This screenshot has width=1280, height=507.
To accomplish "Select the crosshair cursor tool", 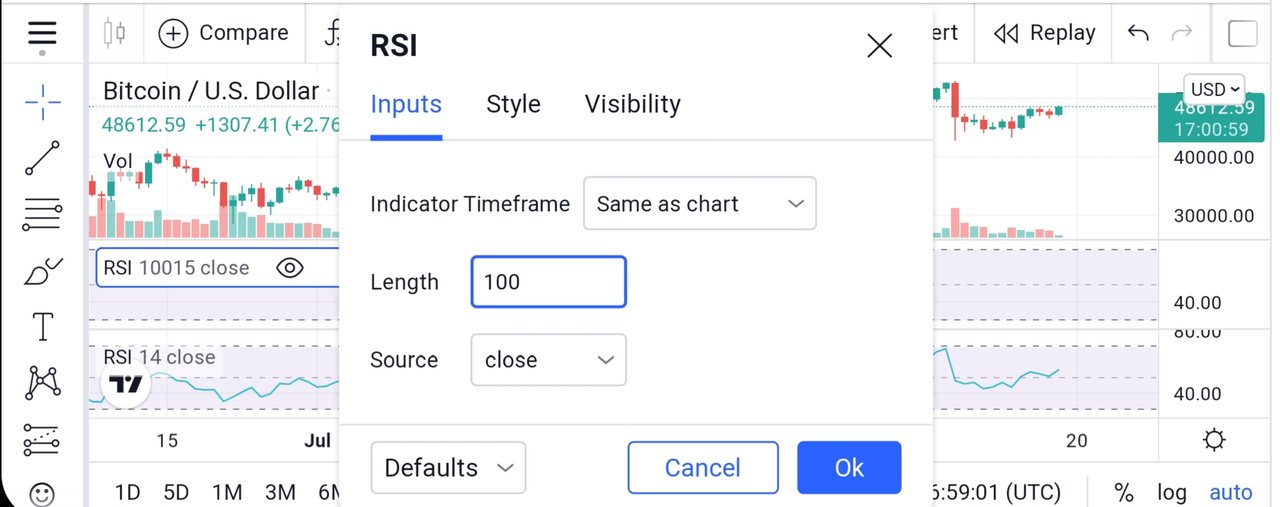I will tap(43, 102).
